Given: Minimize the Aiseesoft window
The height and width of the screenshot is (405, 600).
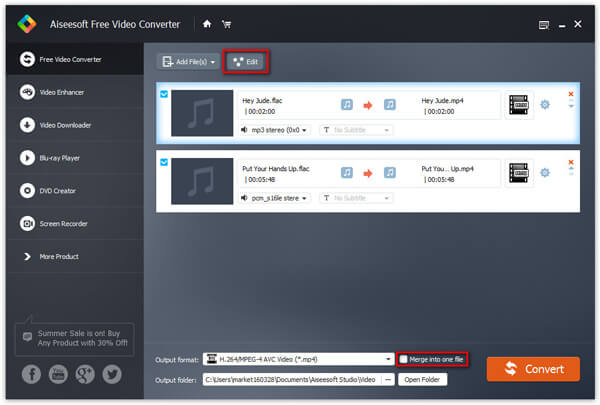Looking at the screenshot, I should click(562, 26).
